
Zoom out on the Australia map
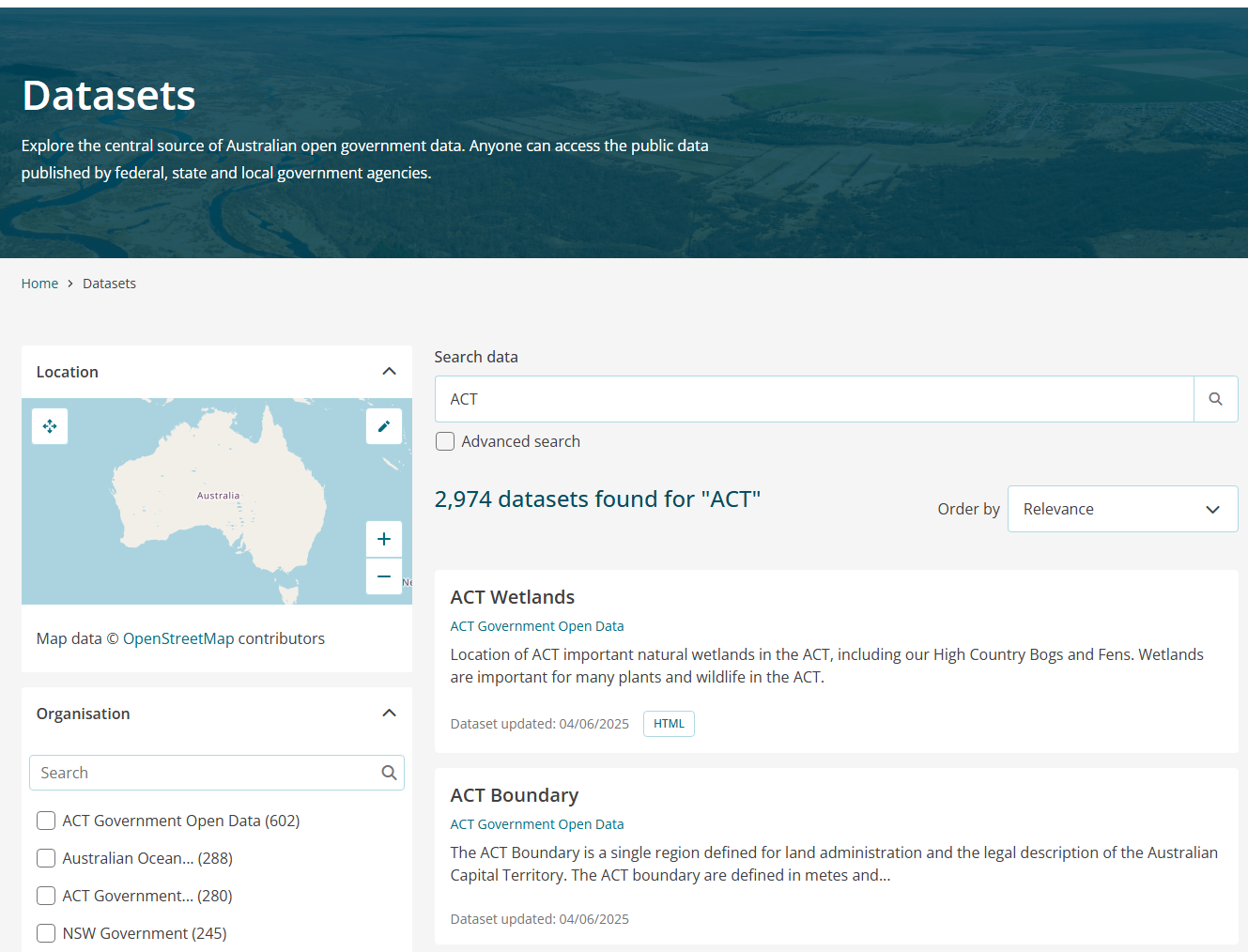coord(383,576)
